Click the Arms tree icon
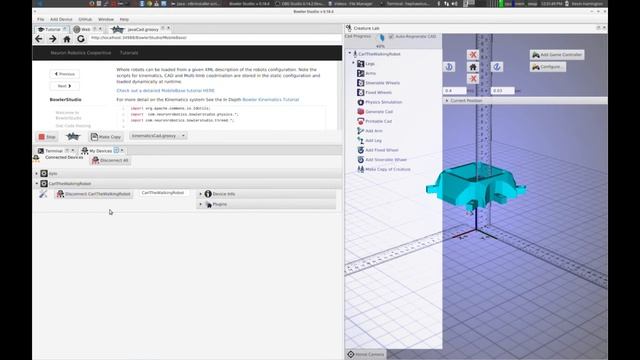Screen dimensions: 640x360 360,73
